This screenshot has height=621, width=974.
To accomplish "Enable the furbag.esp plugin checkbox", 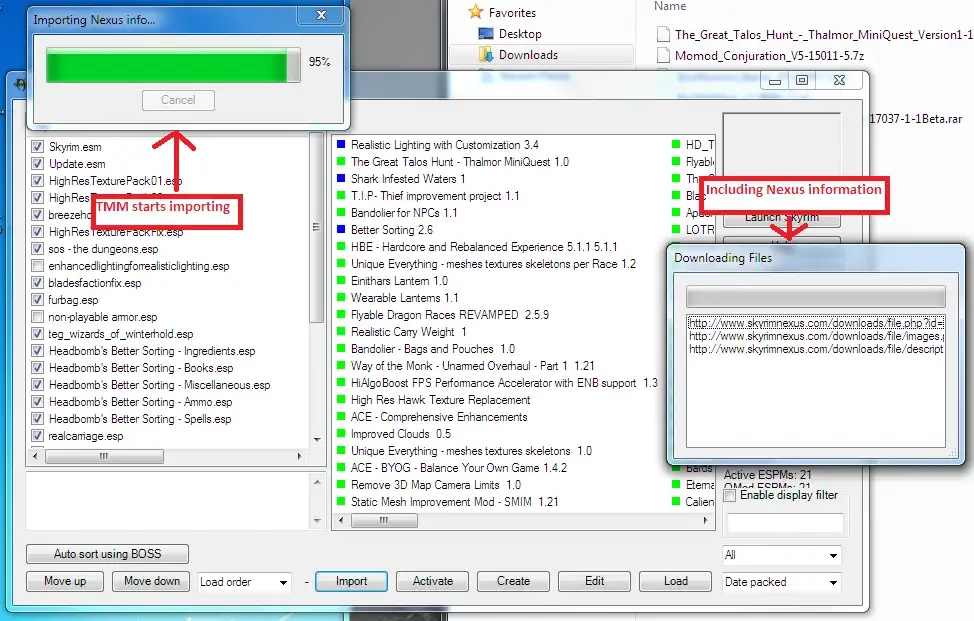I will tap(37, 299).
